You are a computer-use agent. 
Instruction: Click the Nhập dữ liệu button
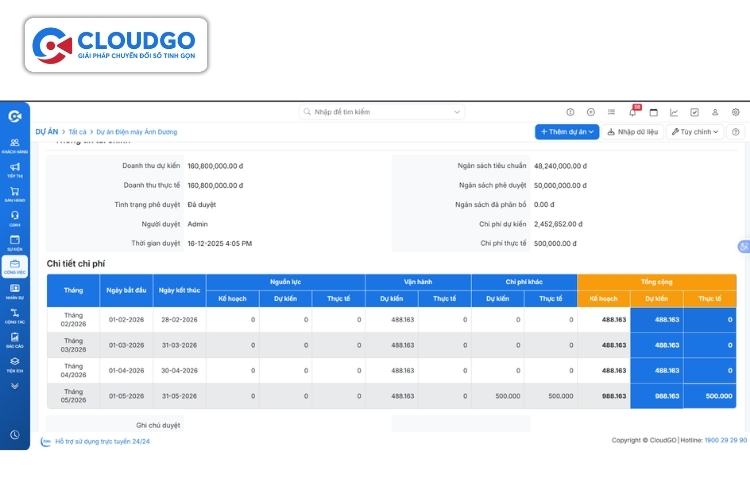click(x=633, y=131)
